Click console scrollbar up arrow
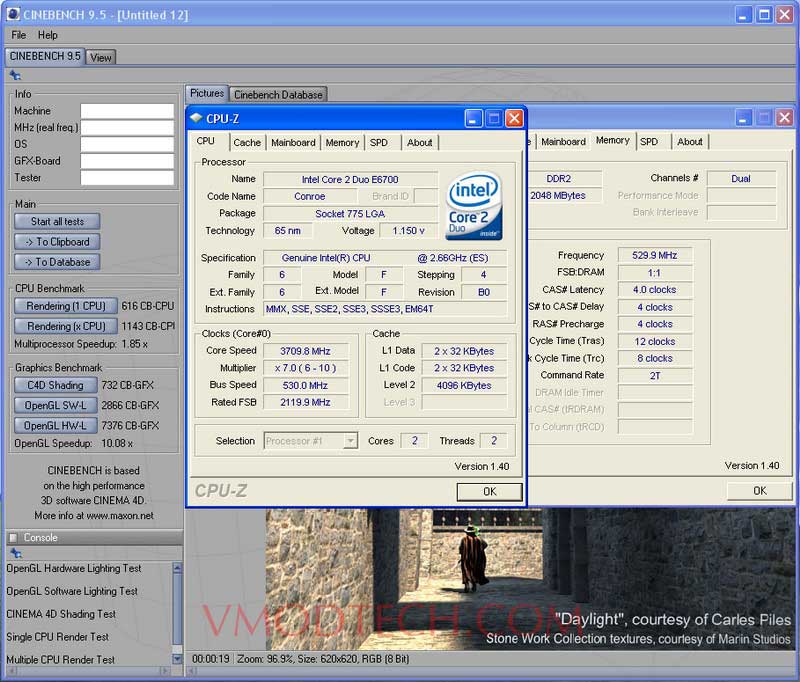Viewport: 800px width, 682px height. [177, 567]
